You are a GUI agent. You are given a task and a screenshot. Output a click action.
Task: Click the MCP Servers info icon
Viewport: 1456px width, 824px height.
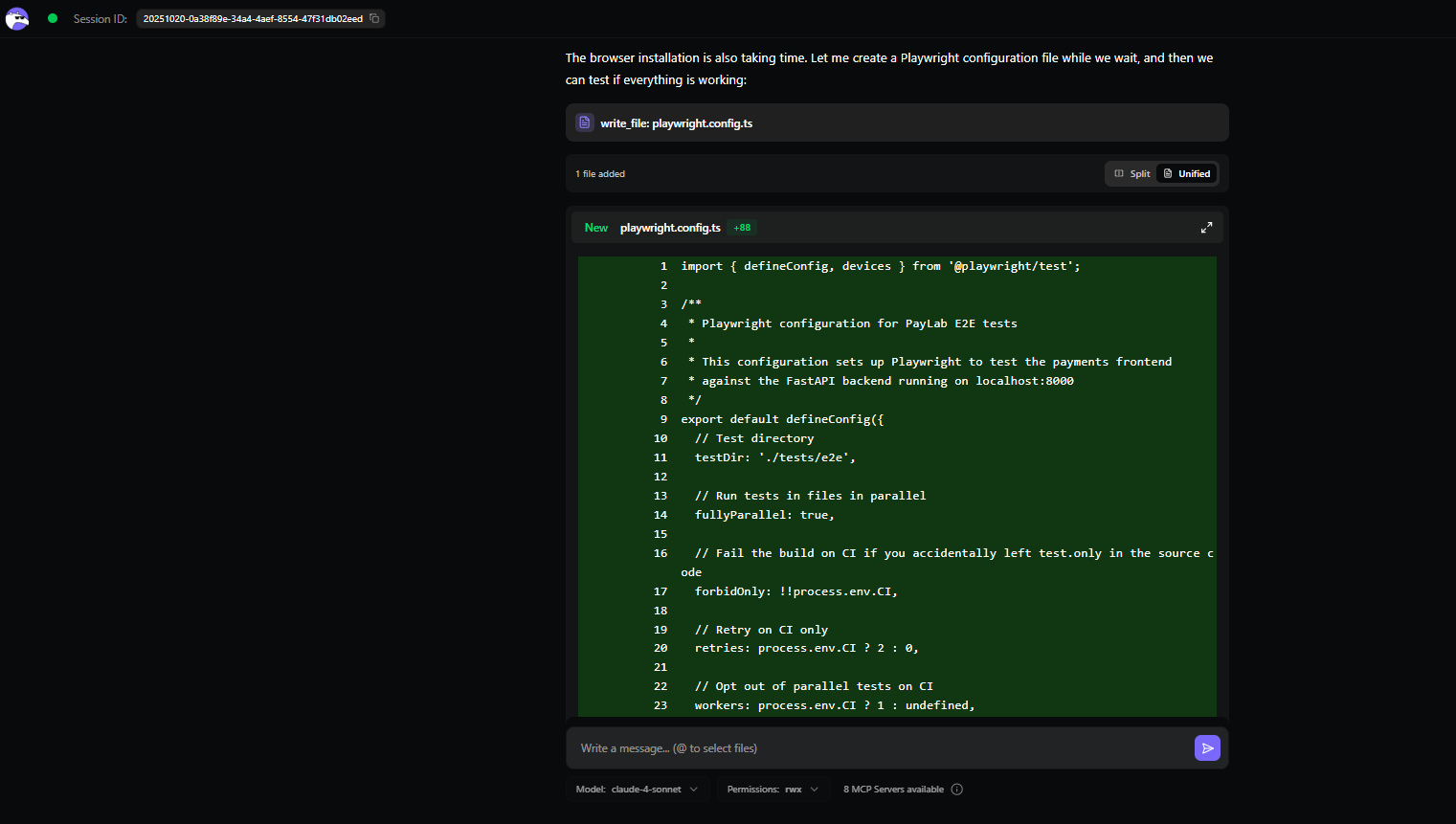click(957, 790)
